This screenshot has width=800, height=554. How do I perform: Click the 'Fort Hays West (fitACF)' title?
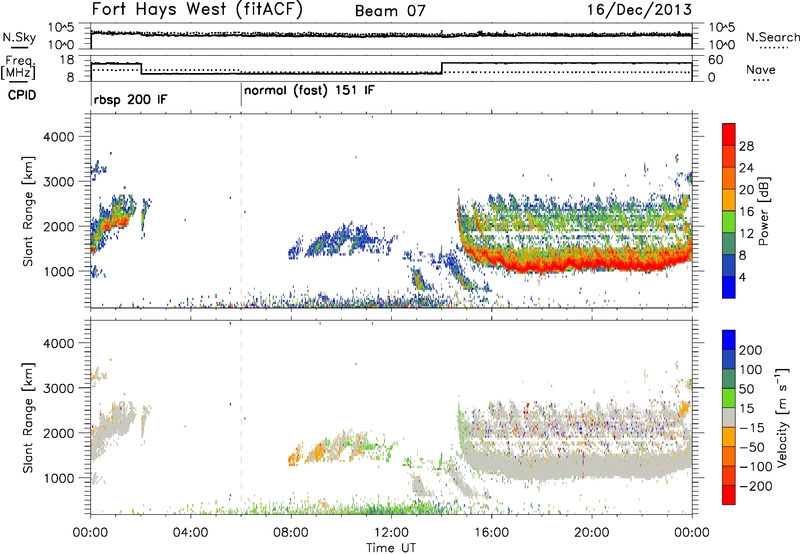click(197, 9)
